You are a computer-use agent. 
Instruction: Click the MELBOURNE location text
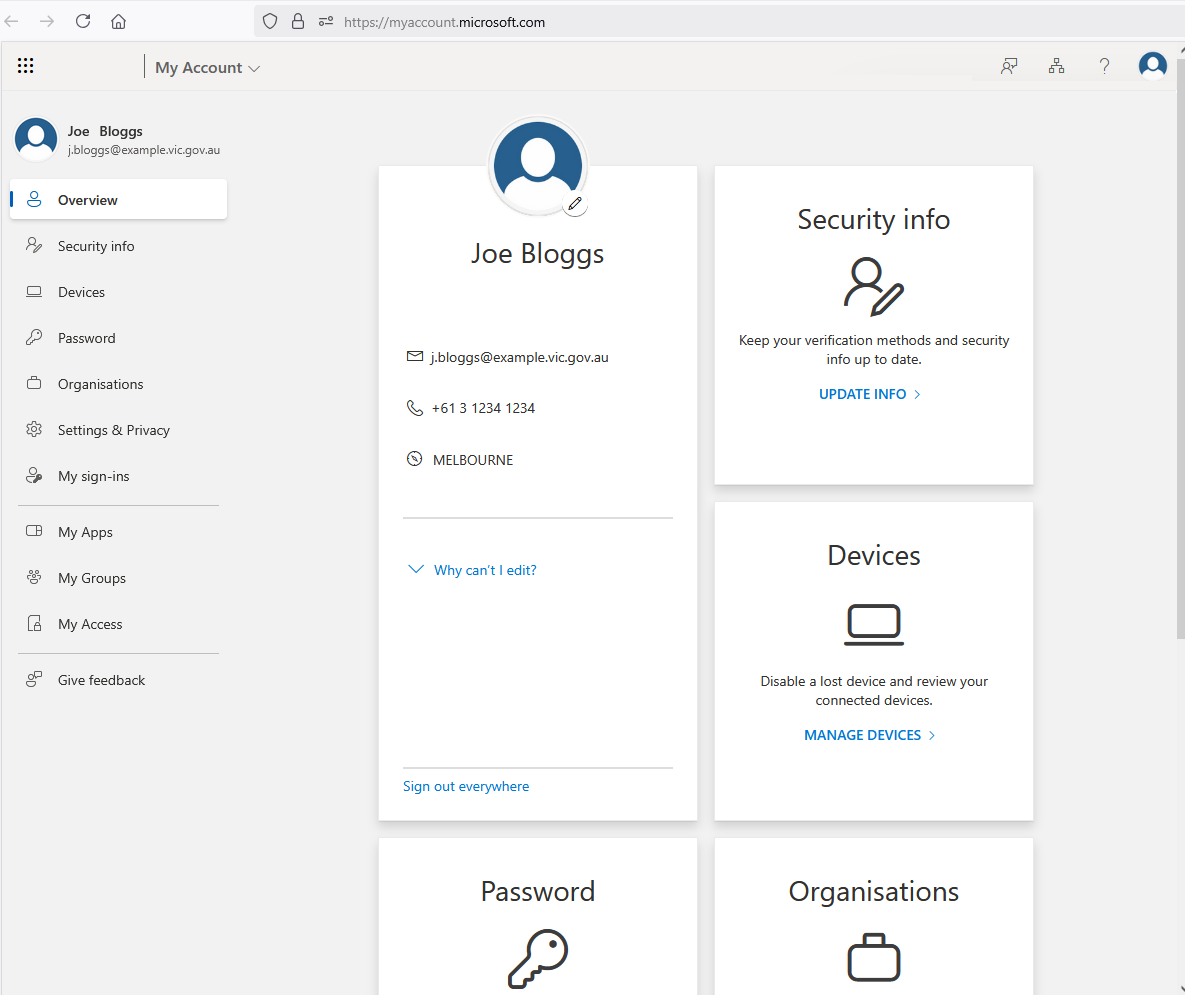(473, 460)
